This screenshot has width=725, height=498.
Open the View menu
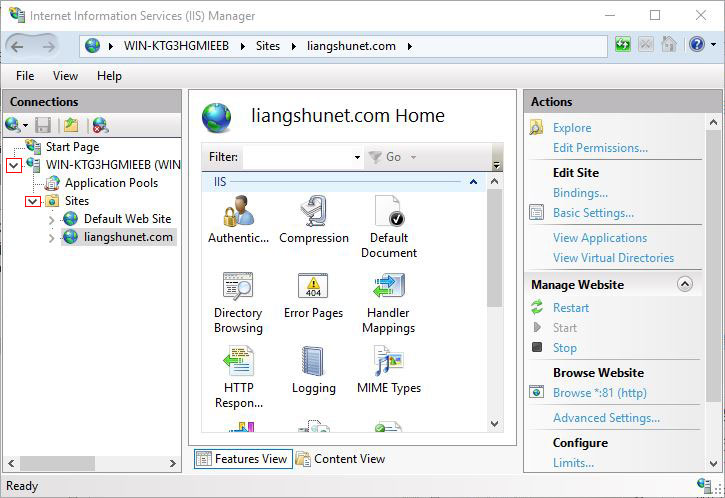point(65,75)
